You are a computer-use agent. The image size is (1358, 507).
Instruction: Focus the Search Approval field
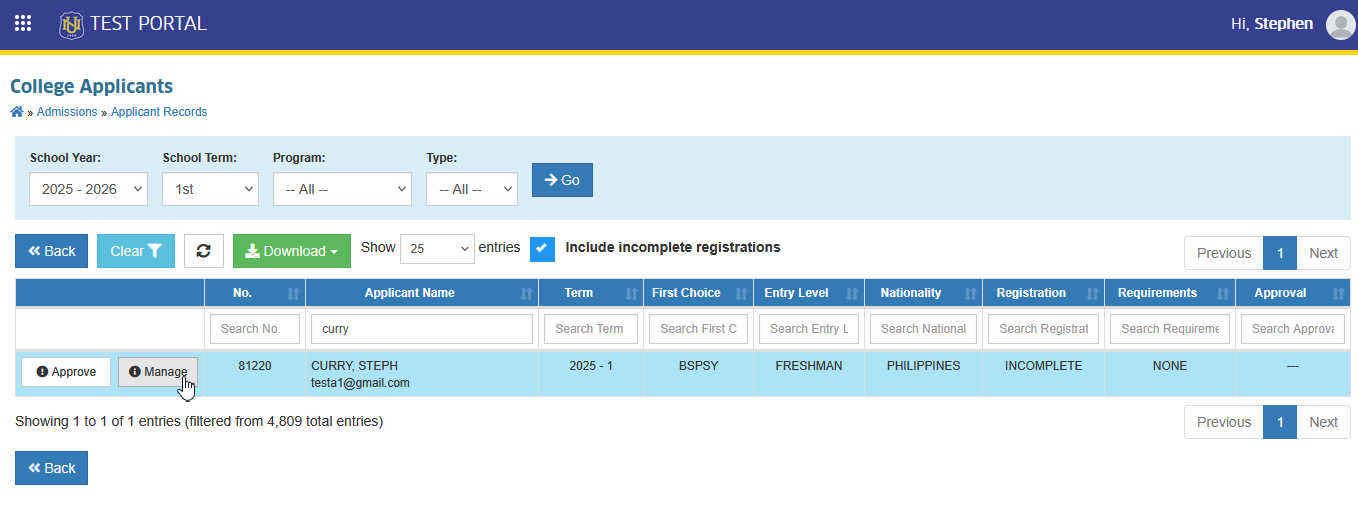1293,329
